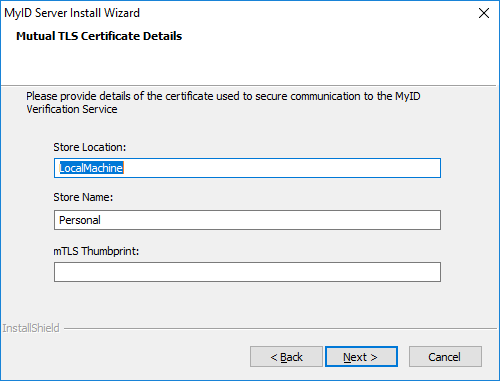The height and width of the screenshot is (381, 500).
Task: Go back using the Back button
Action: pyautogui.click(x=286, y=357)
